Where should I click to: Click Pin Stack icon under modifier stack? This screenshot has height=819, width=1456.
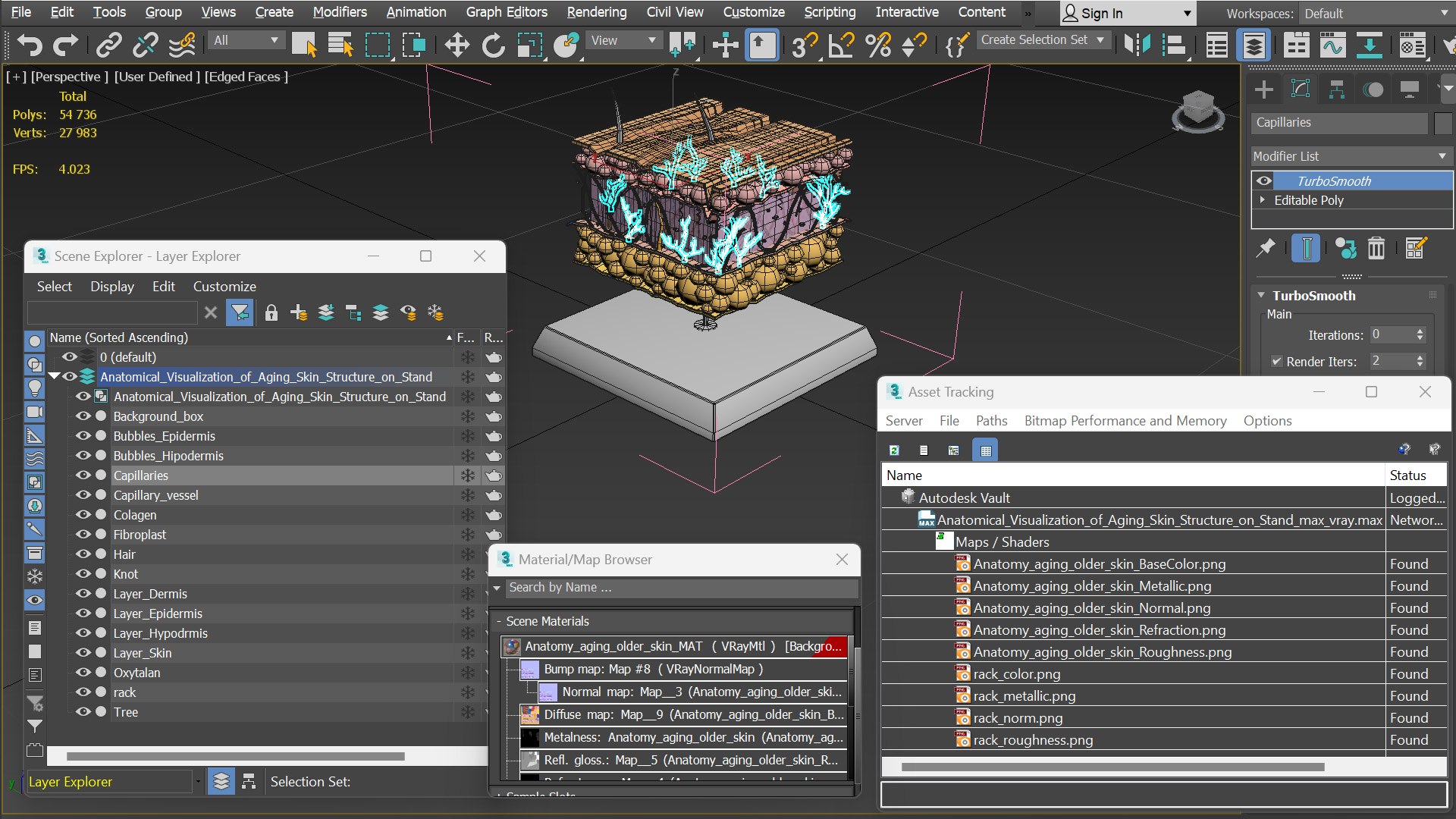pos(1266,248)
